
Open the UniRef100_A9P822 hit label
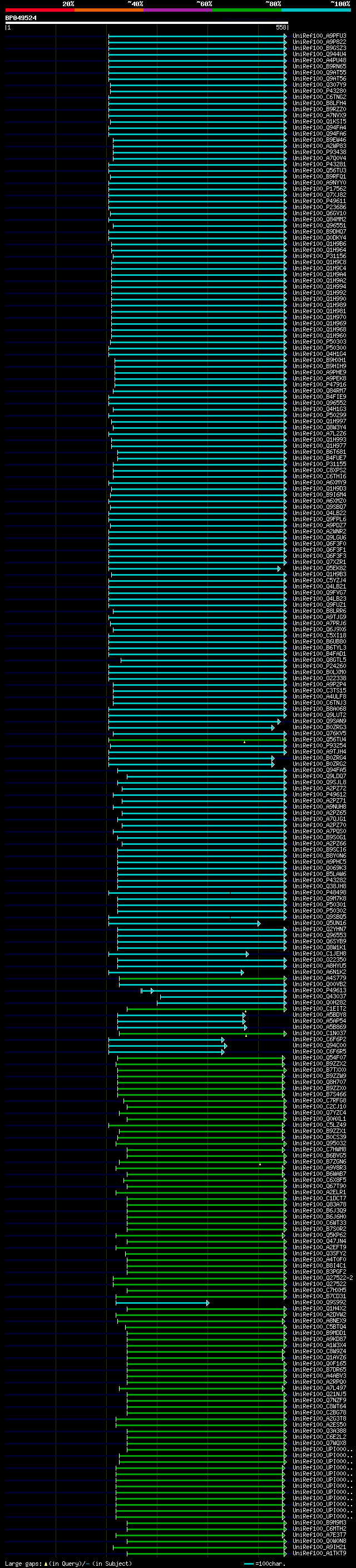[319, 42]
